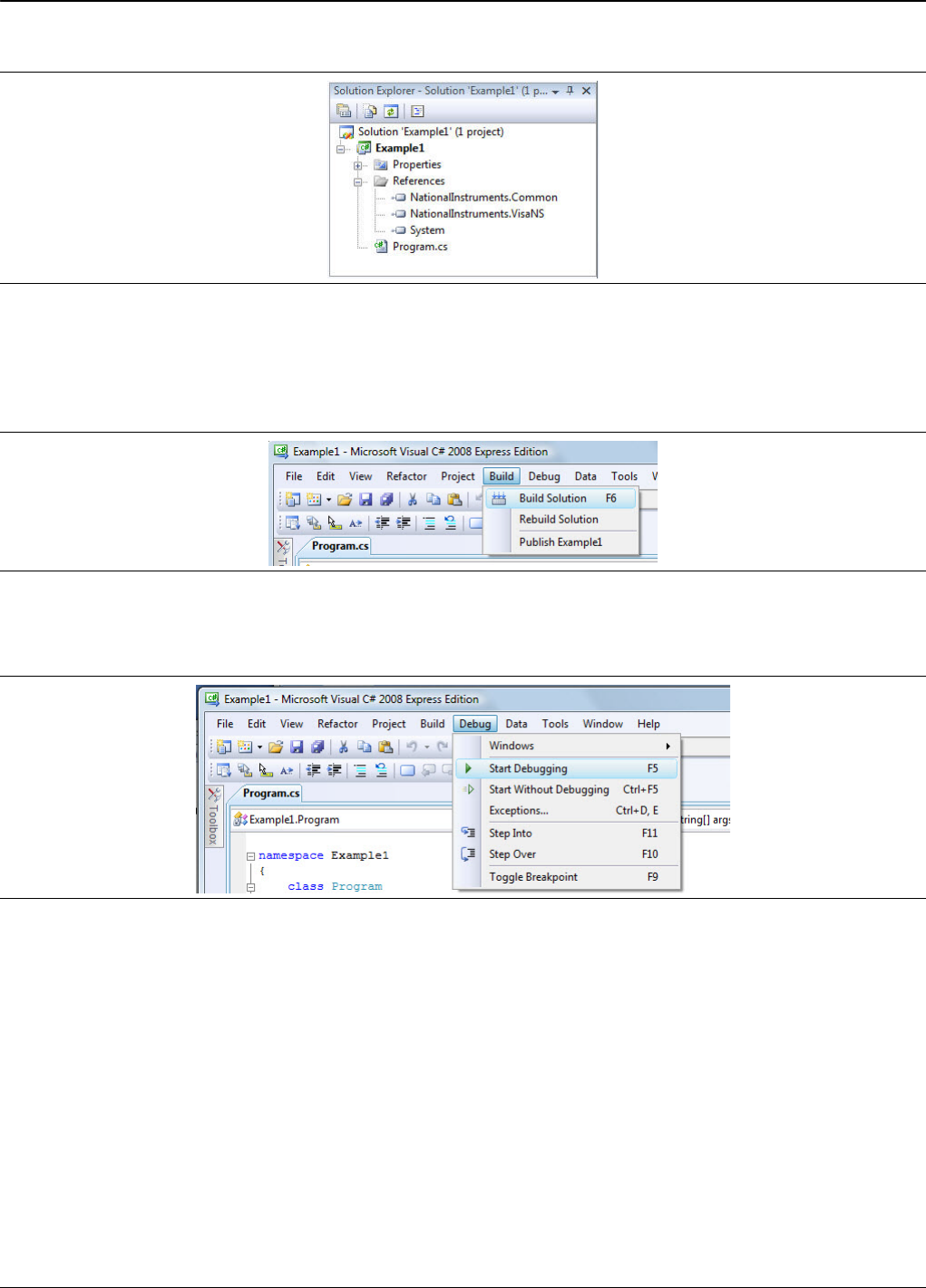Click Refresh icon in Solution Explorer toolbar
Image resolution: width=926 pixels, height=1288 pixels.
pos(391,112)
